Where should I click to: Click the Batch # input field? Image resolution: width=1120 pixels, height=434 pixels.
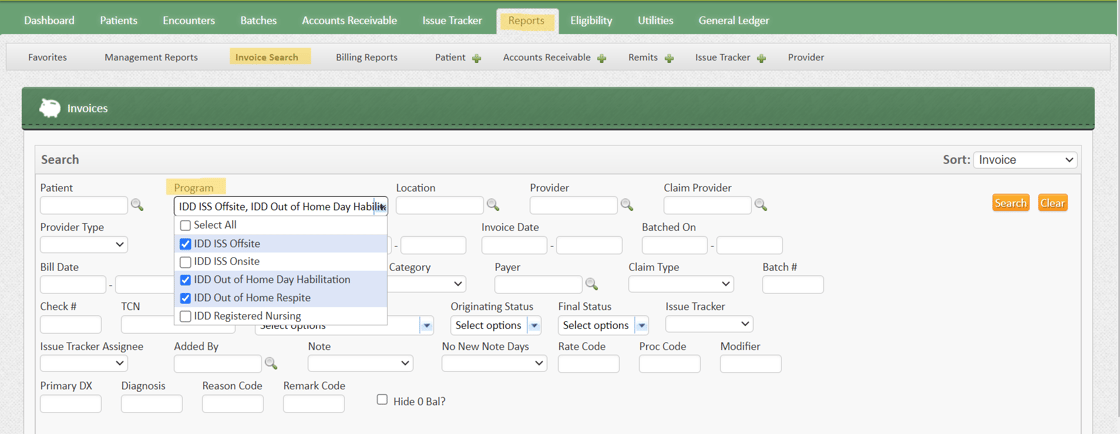pos(793,284)
